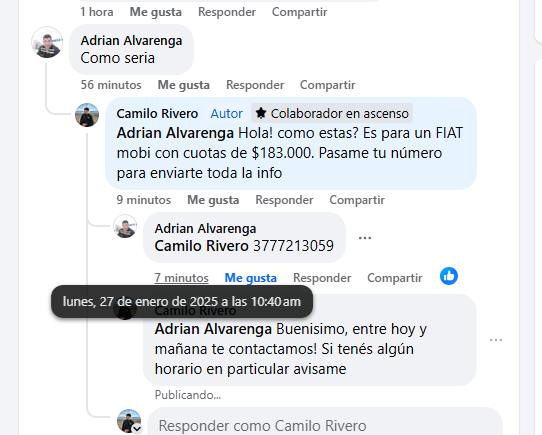
Task: Open profile switcher arrow on reply avatar
Action: (137, 429)
